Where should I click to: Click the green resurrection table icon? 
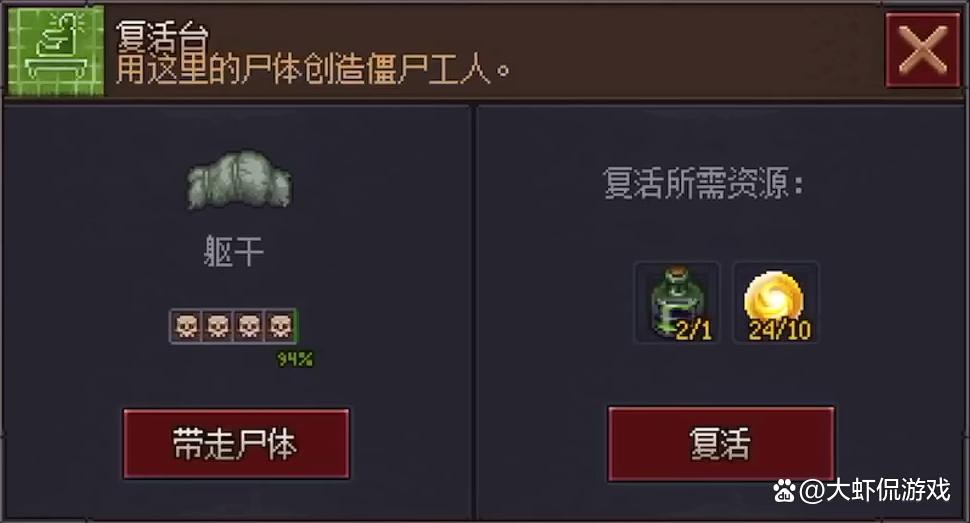coord(56,50)
